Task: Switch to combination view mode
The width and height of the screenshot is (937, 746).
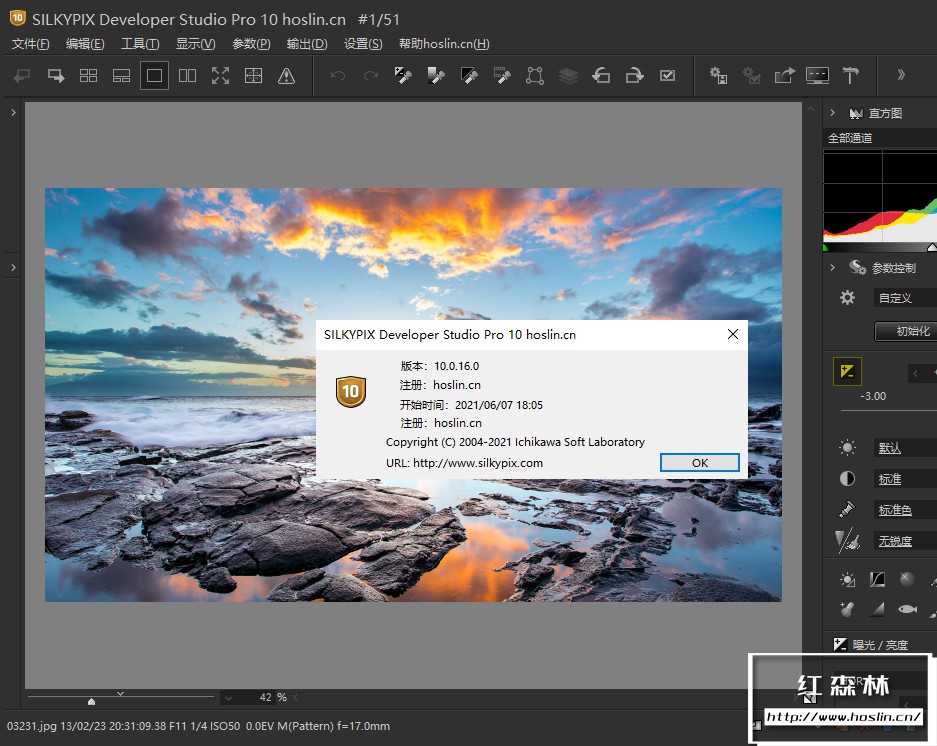Action: click(x=121, y=76)
